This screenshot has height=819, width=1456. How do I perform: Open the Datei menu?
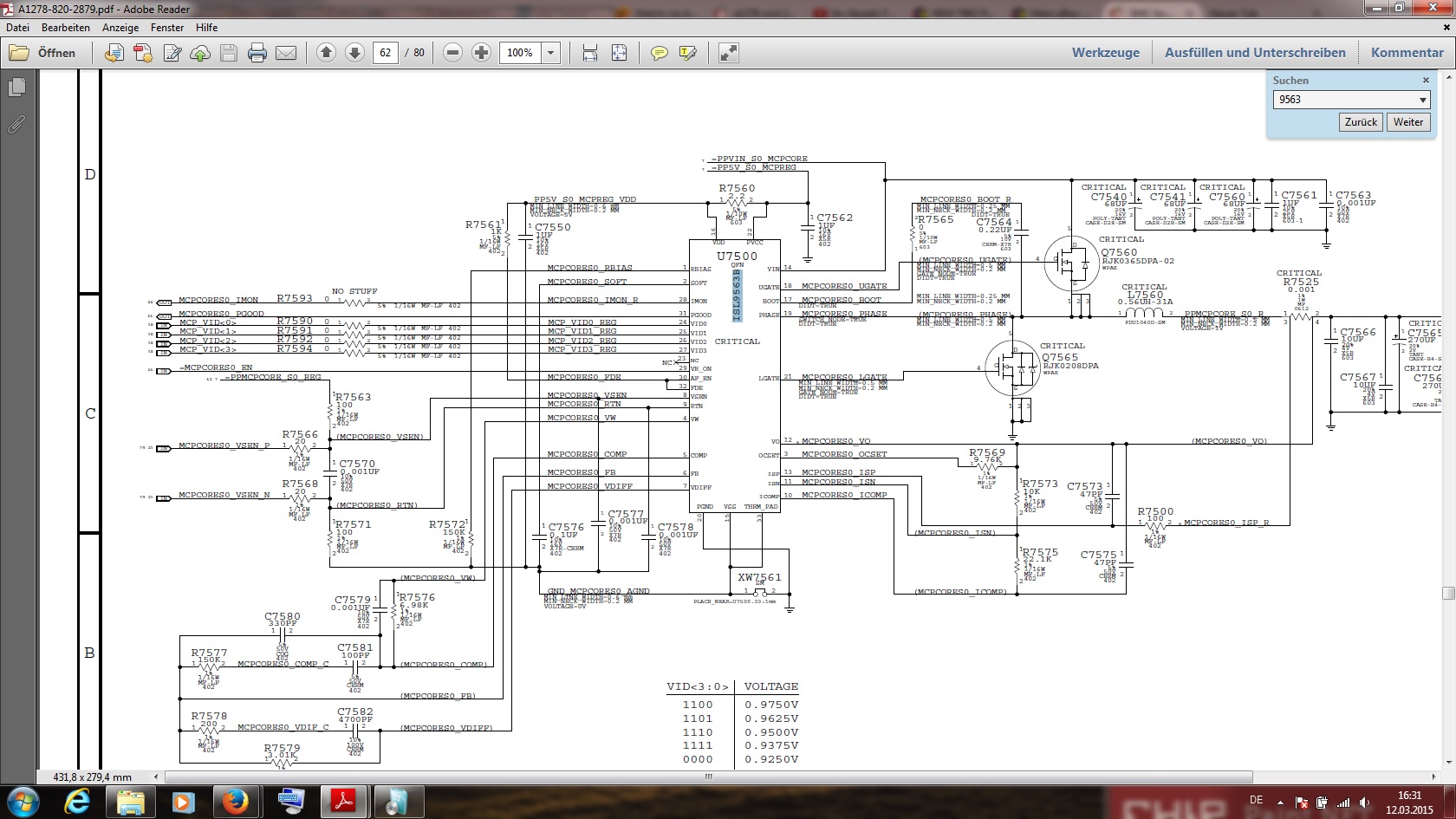click(x=17, y=28)
